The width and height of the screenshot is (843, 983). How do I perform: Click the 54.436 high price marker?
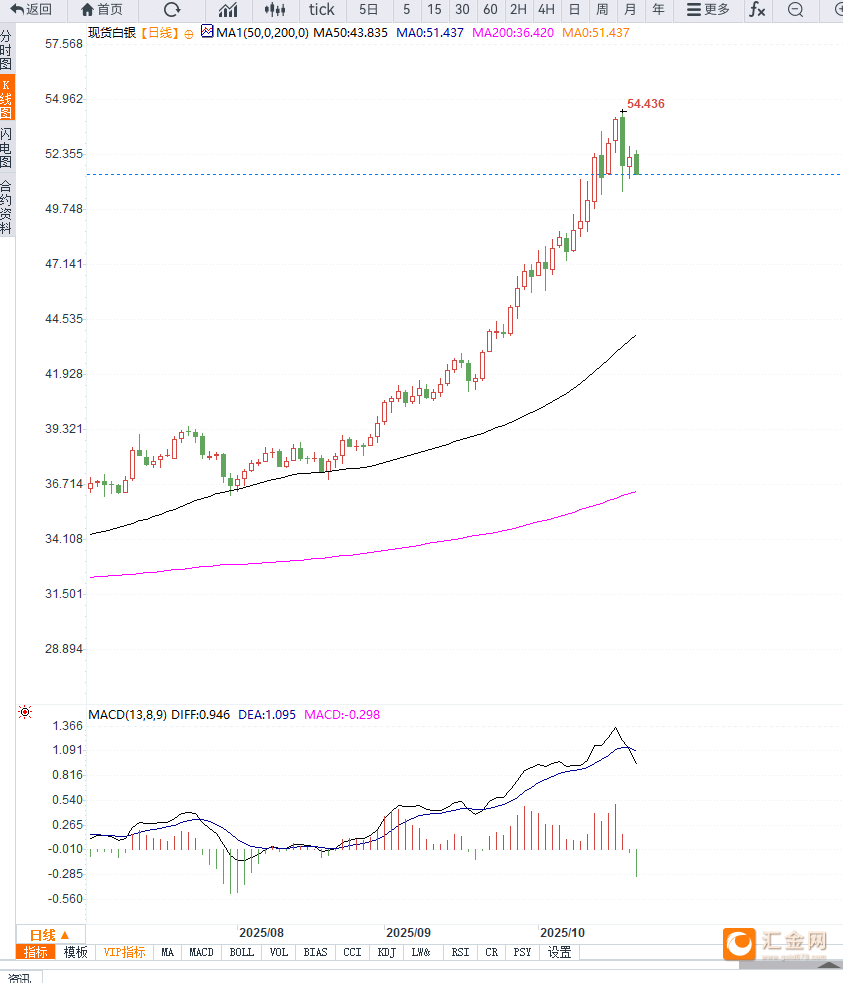pyautogui.click(x=645, y=104)
